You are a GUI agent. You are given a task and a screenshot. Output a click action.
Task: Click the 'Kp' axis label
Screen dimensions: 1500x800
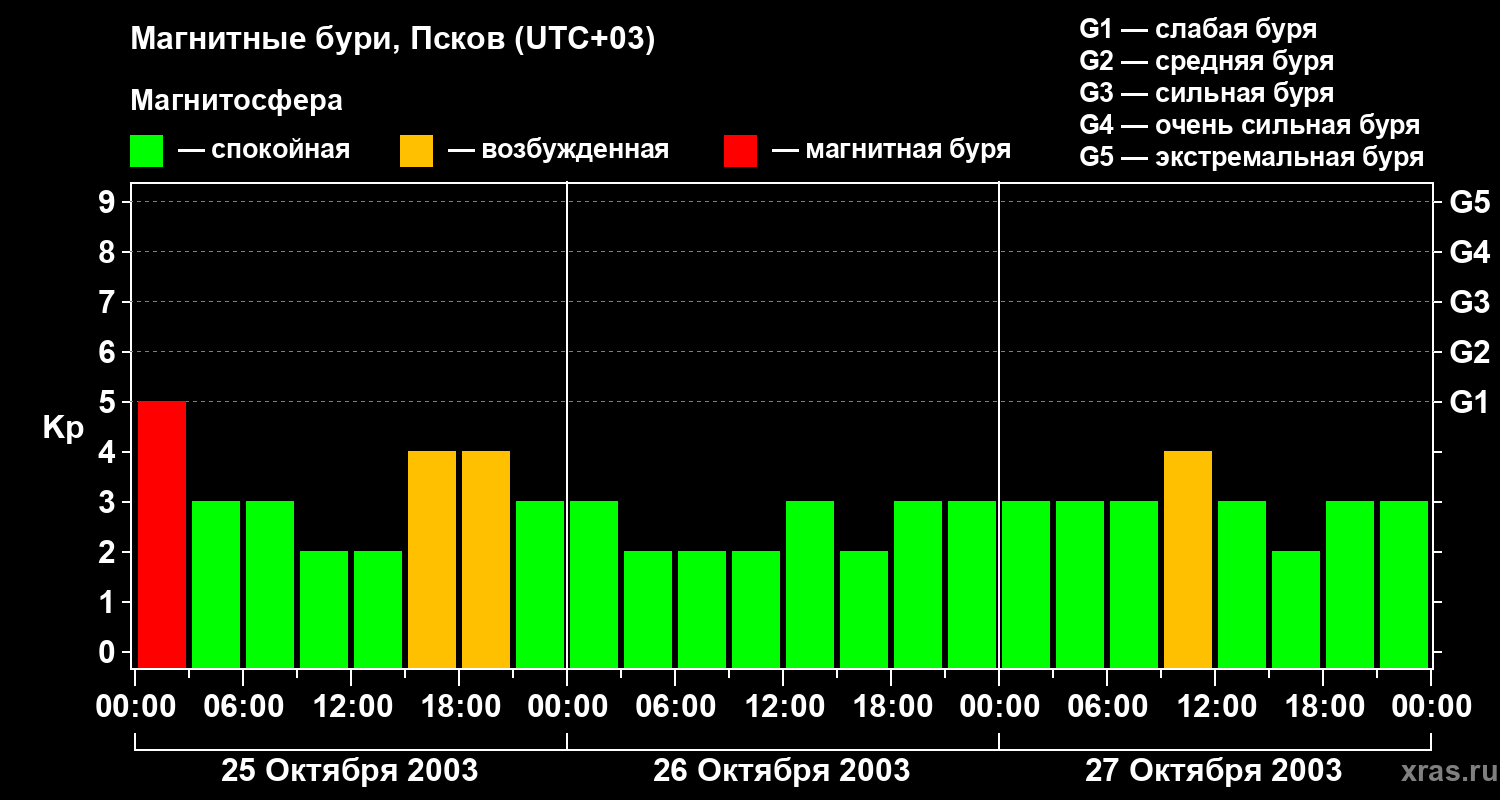63,429
